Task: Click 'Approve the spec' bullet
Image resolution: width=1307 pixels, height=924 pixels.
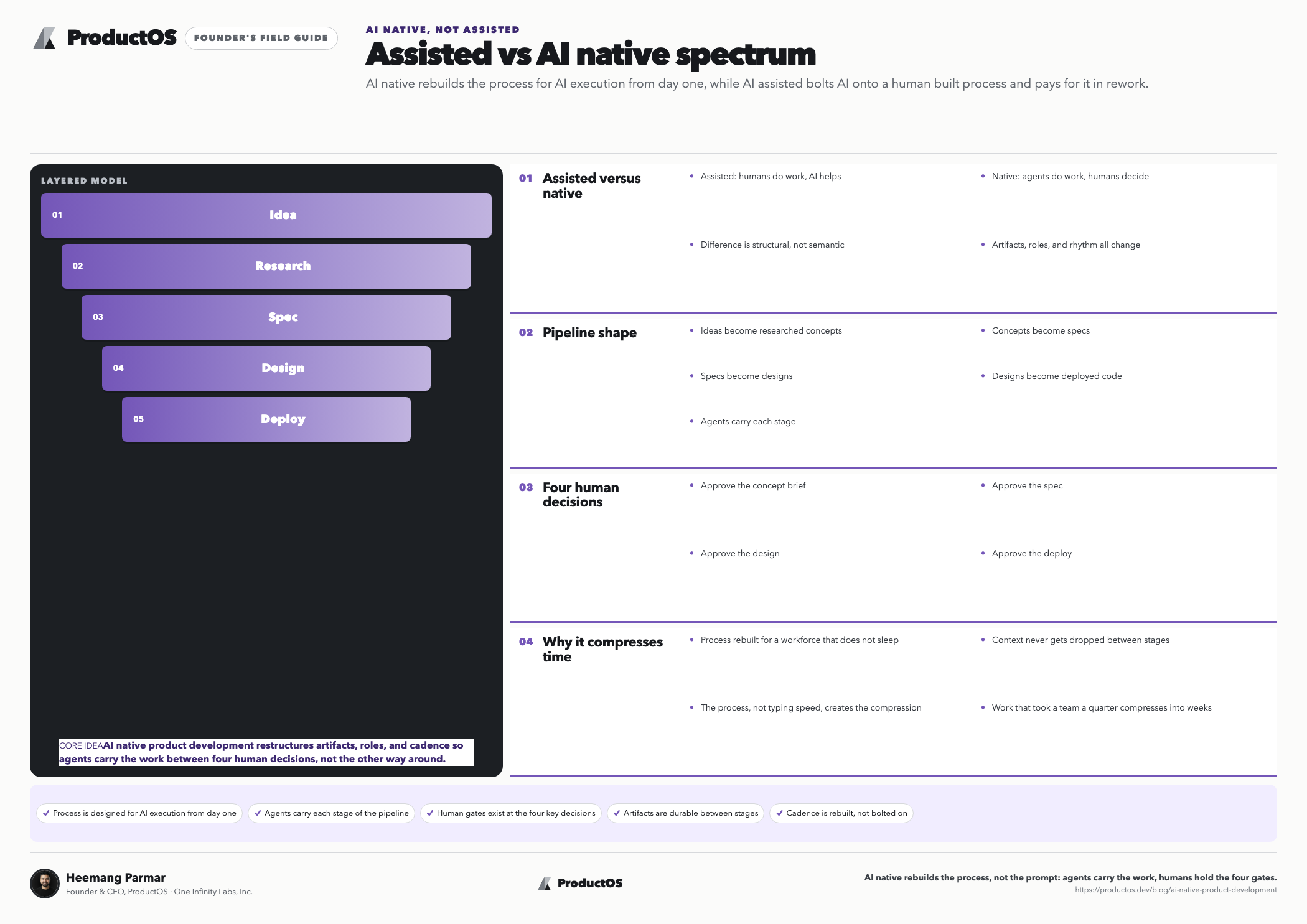Action: 1028,486
